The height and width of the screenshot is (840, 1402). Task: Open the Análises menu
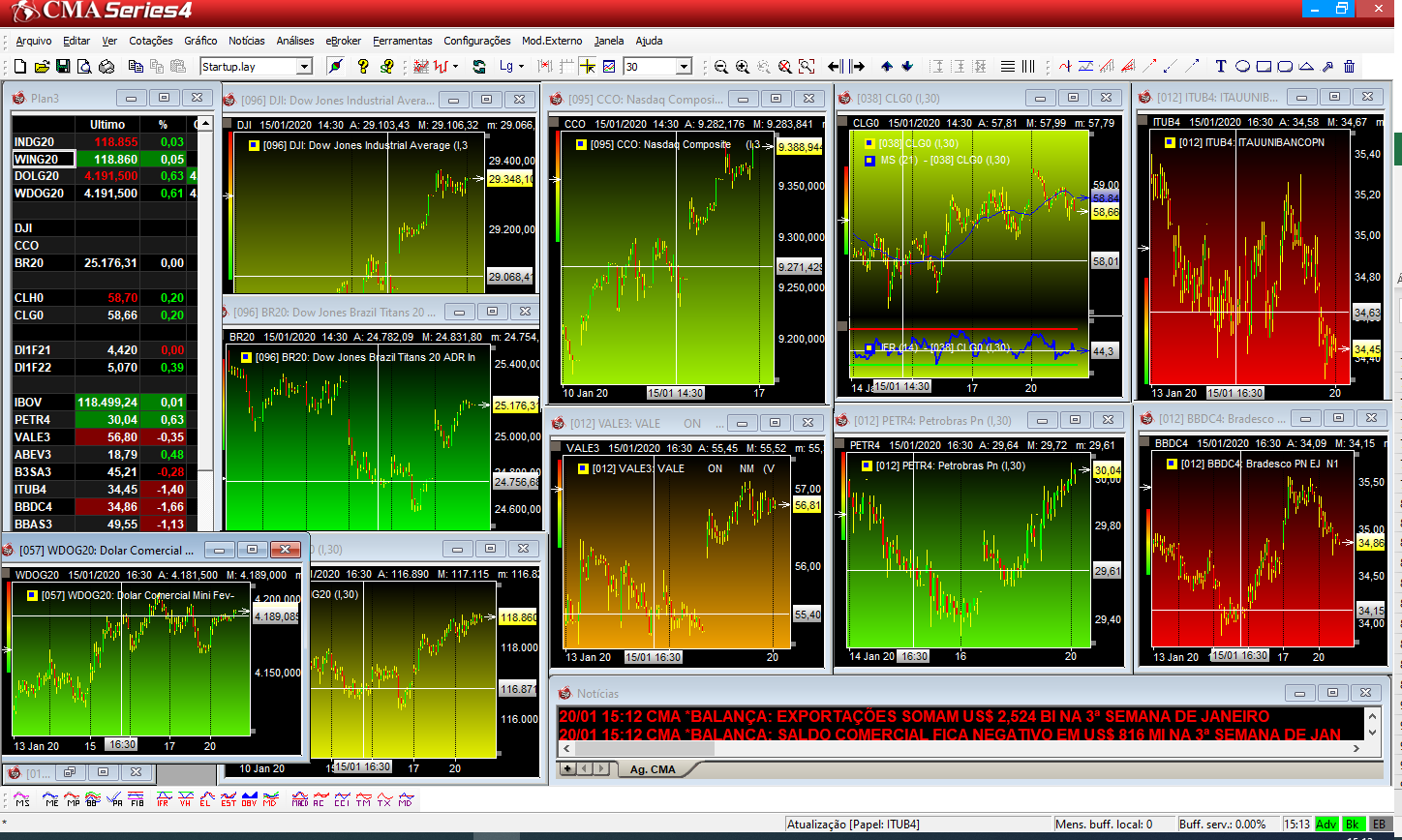(295, 41)
